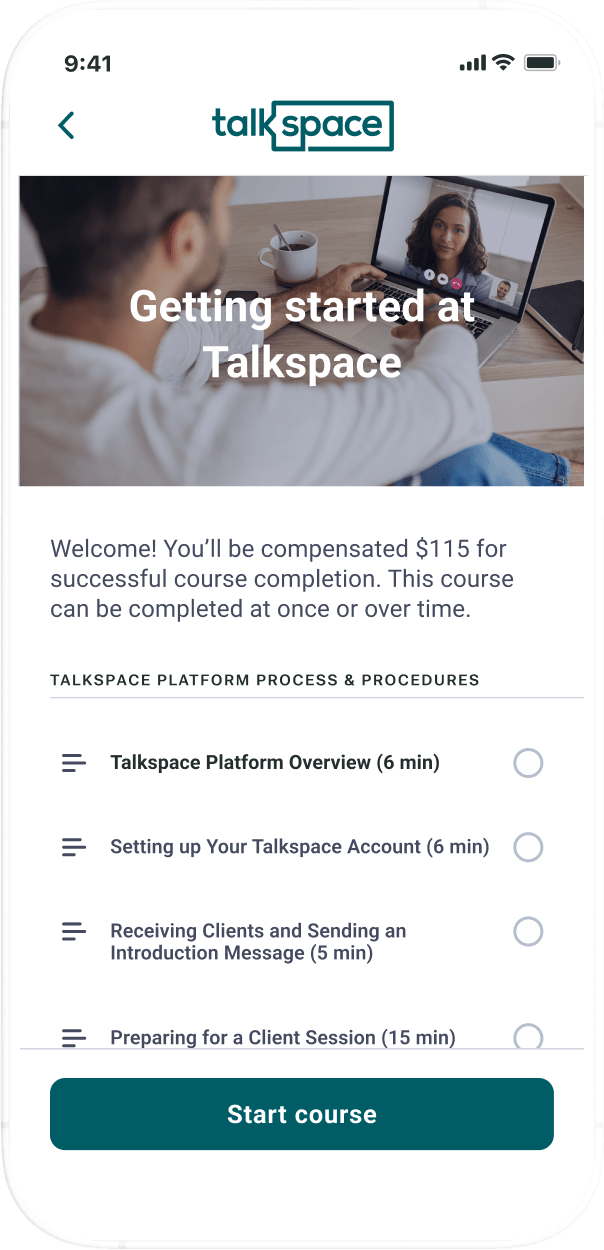Open the Setting up Your Talkspace Account lesson

point(298,847)
